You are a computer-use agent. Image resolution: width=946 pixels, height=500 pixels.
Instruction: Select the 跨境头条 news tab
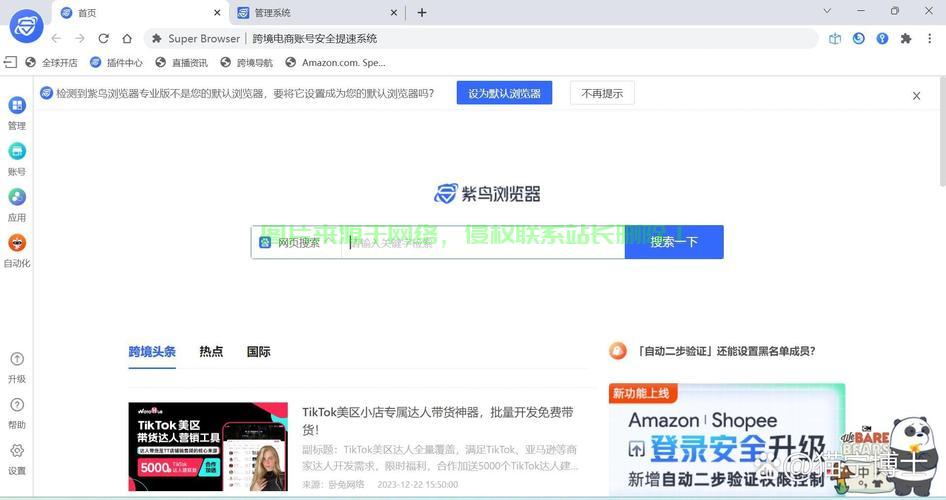coord(152,352)
